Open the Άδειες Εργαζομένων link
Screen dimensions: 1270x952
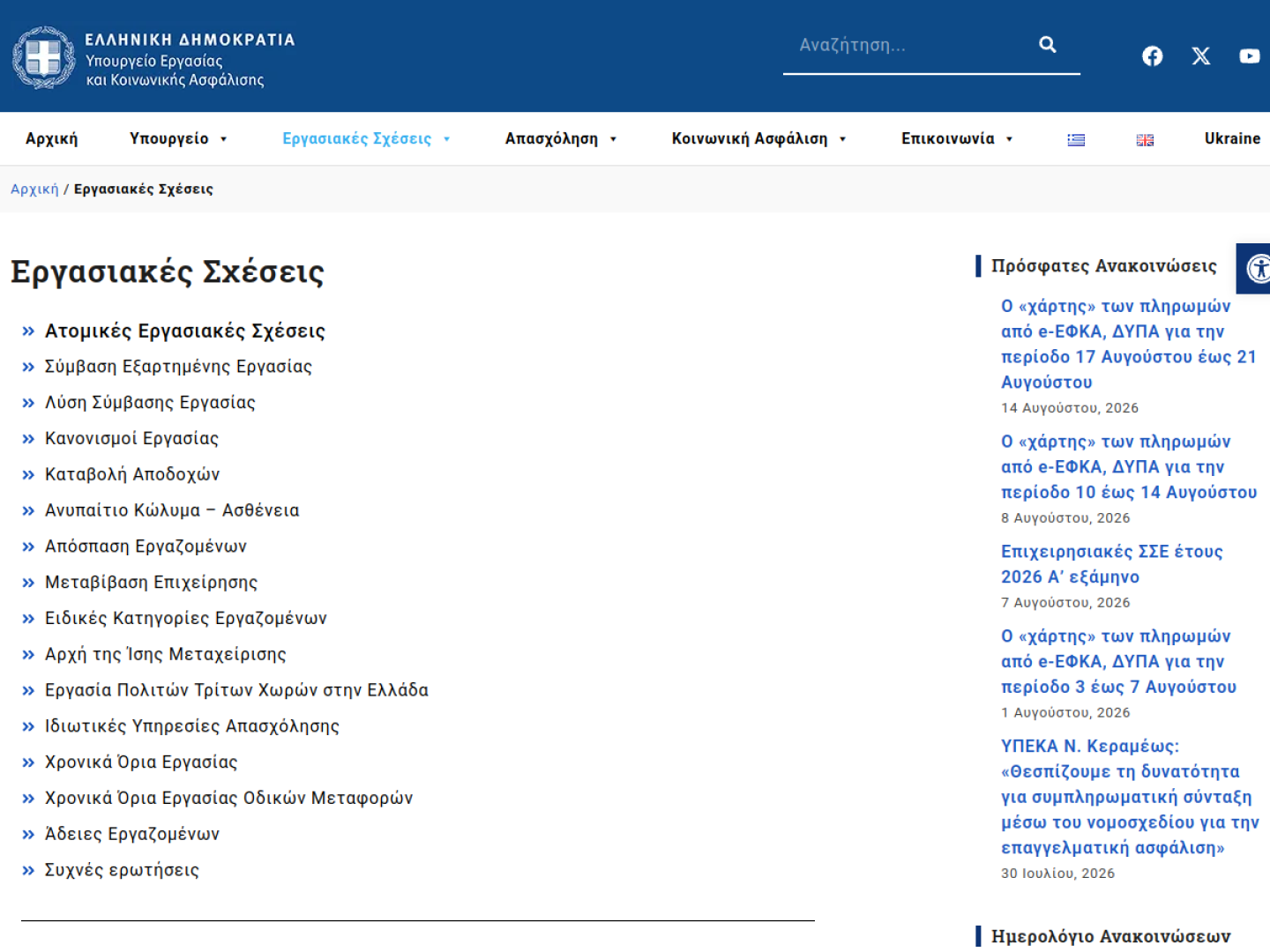[x=132, y=834]
